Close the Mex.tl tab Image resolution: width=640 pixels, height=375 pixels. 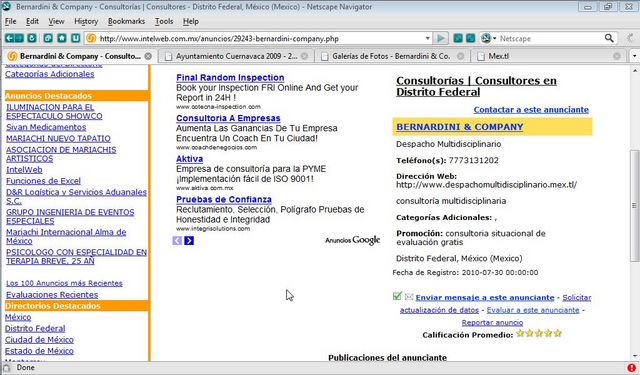click(617, 56)
